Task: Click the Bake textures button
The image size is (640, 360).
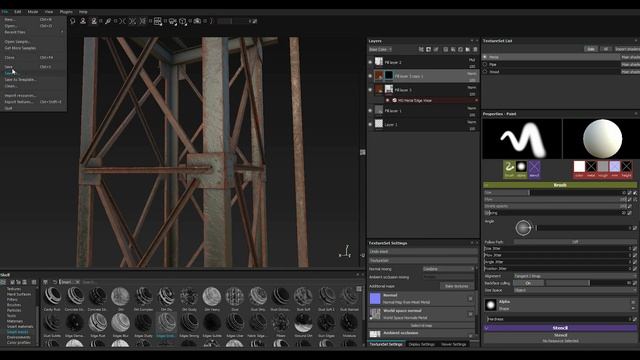Action: pos(456,286)
